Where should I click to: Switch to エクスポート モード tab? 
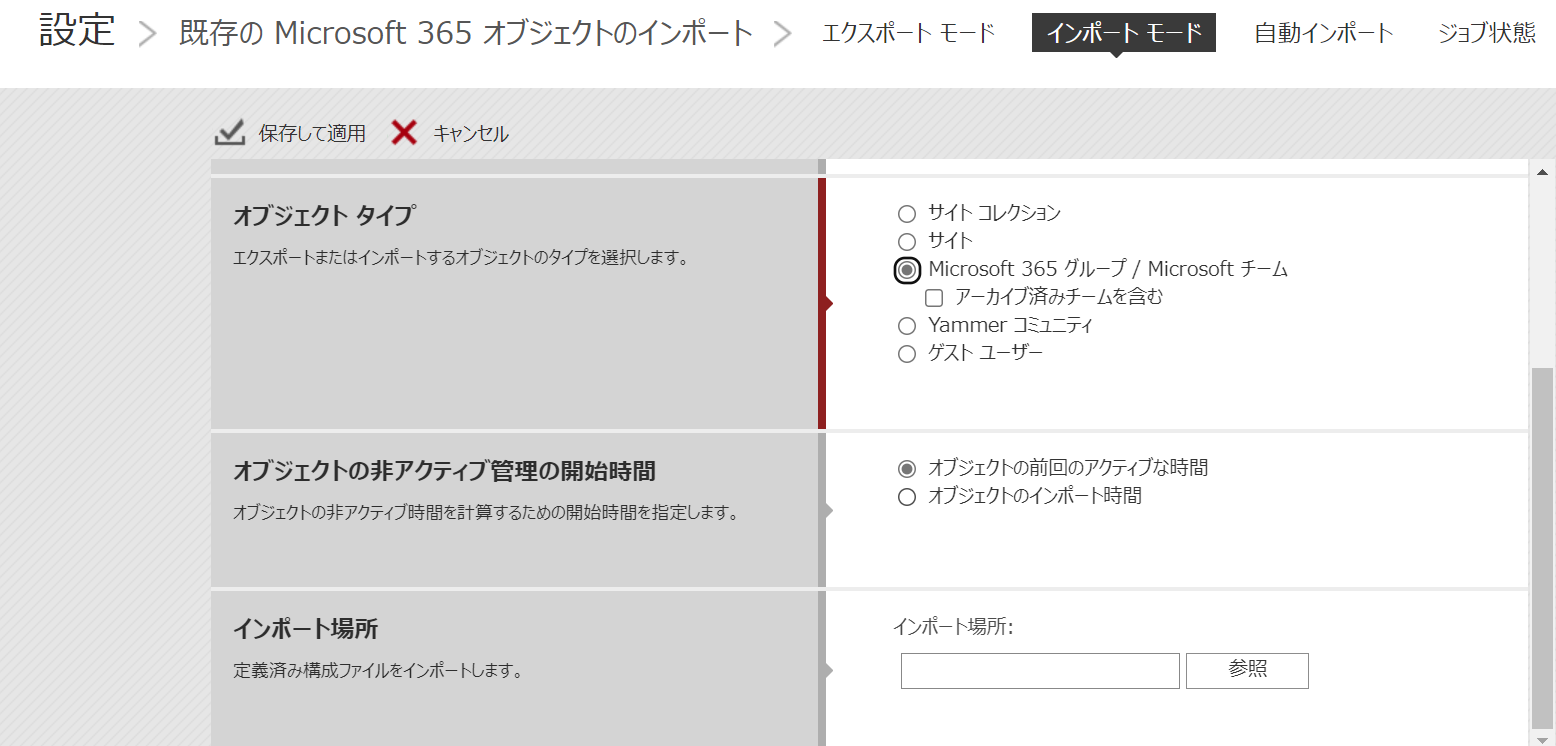point(908,33)
